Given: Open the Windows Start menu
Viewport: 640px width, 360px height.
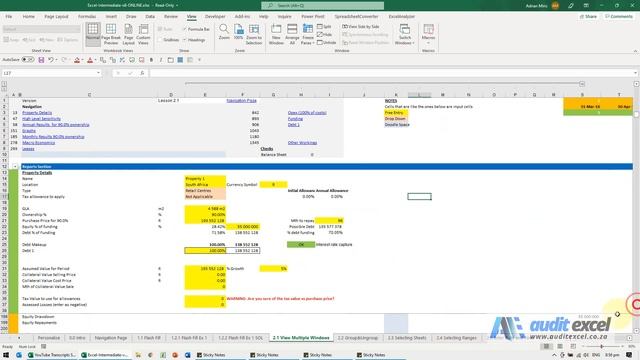Looking at the screenshot, I should click(7, 355).
